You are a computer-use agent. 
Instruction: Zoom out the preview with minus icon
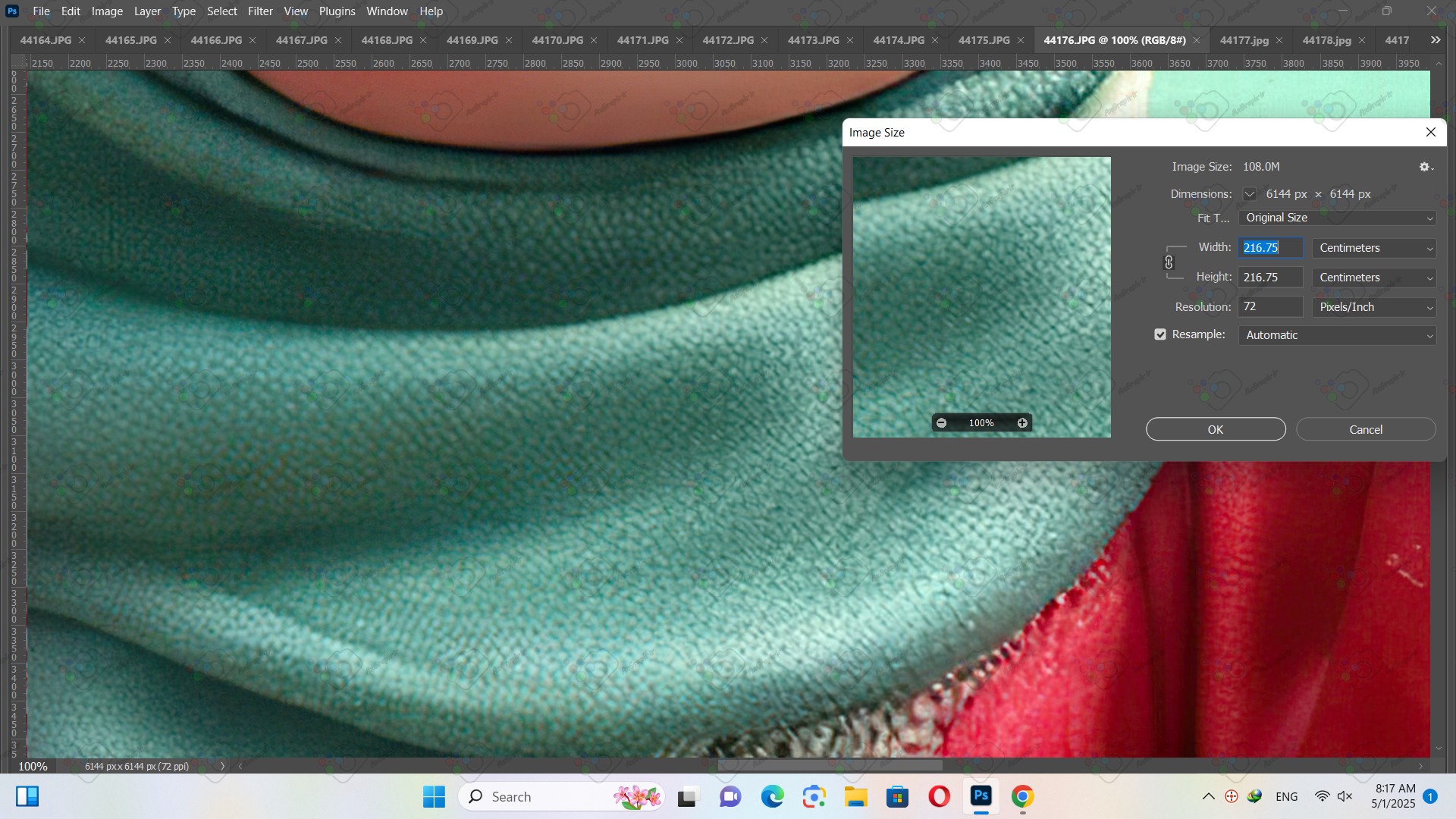tap(941, 423)
